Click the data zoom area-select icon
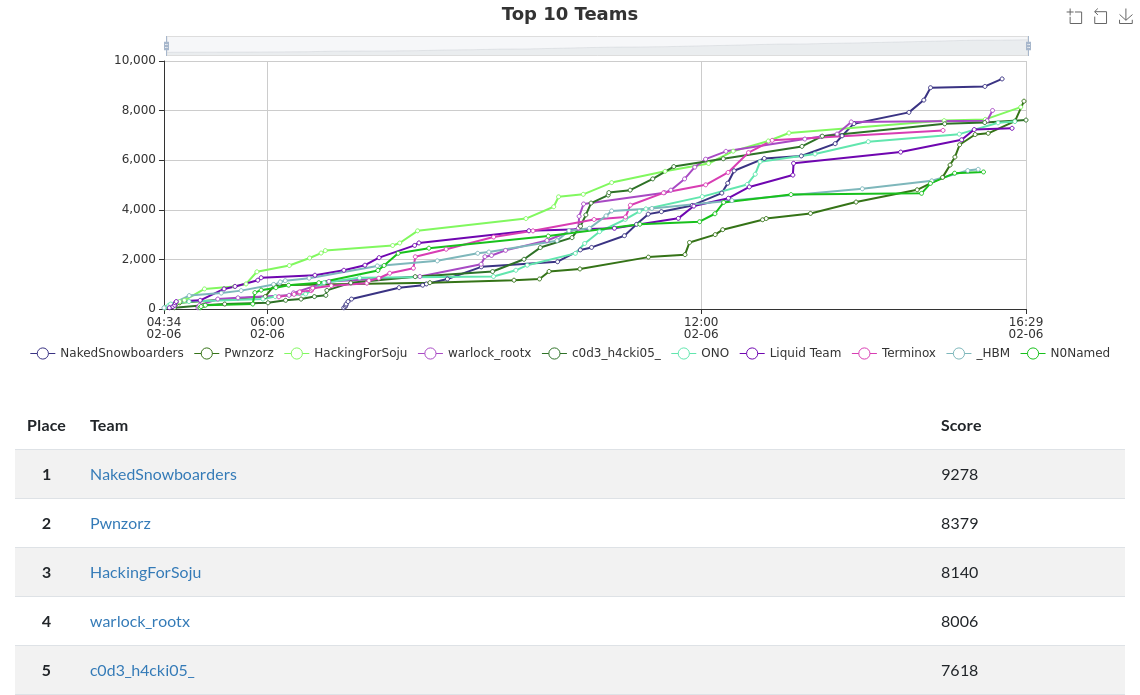Screen dimensions: 1140x695 tap(1075, 17)
